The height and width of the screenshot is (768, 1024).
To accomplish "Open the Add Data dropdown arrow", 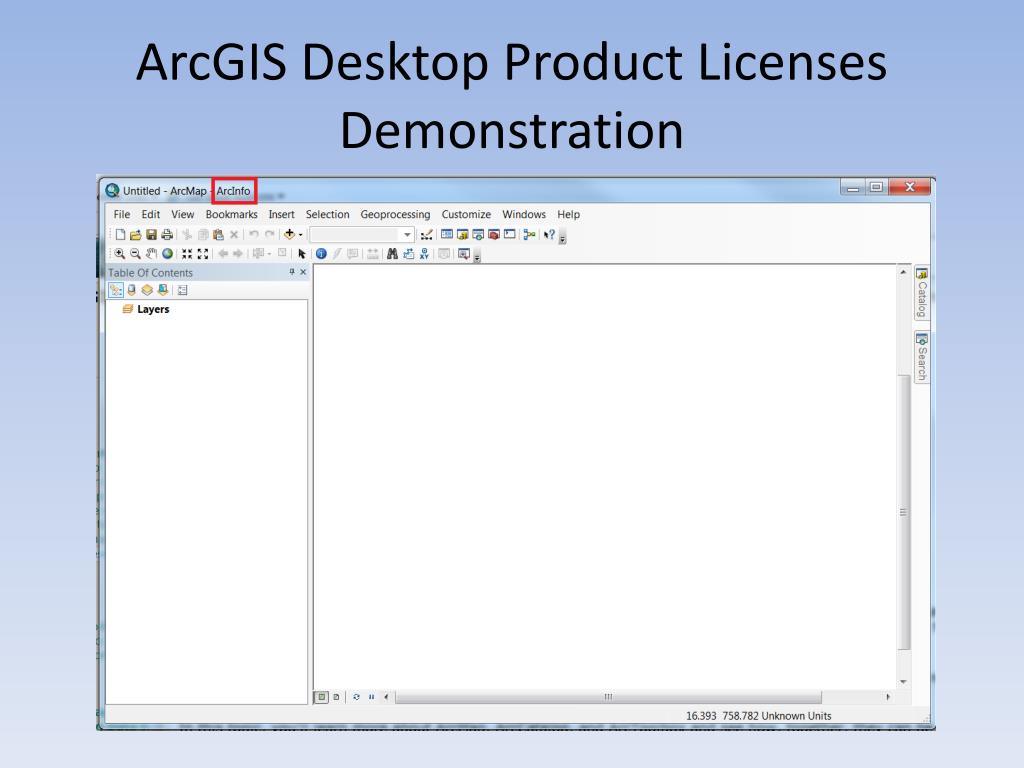I will click(x=300, y=234).
